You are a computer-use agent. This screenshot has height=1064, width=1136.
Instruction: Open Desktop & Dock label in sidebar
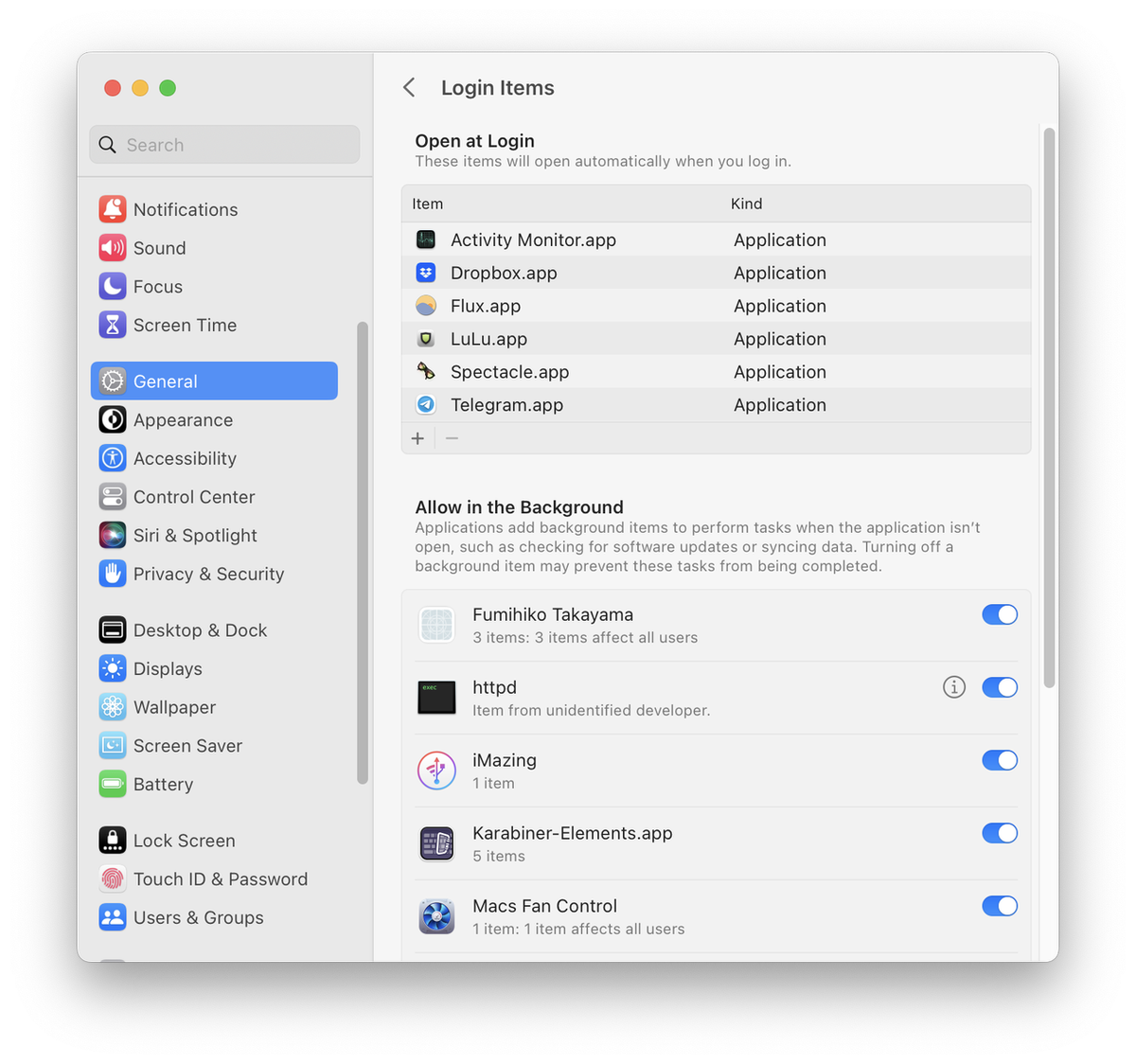click(200, 630)
